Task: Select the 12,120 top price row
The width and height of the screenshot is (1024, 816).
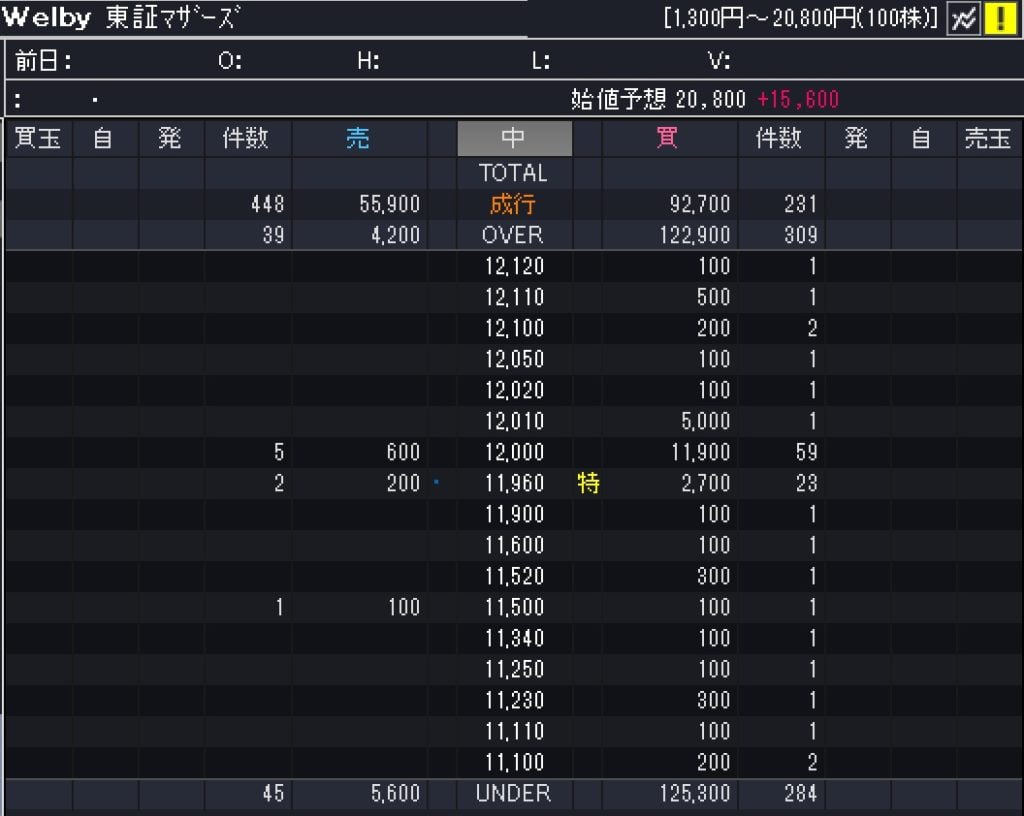Action: point(514,266)
